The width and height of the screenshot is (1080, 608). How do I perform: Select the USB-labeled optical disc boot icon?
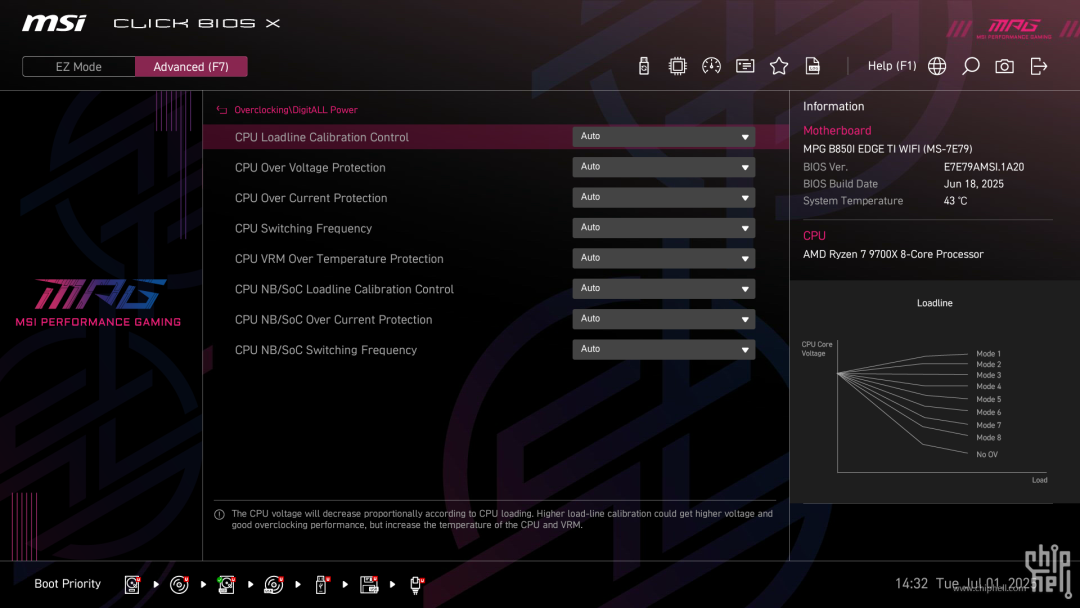click(x=273, y=585)
